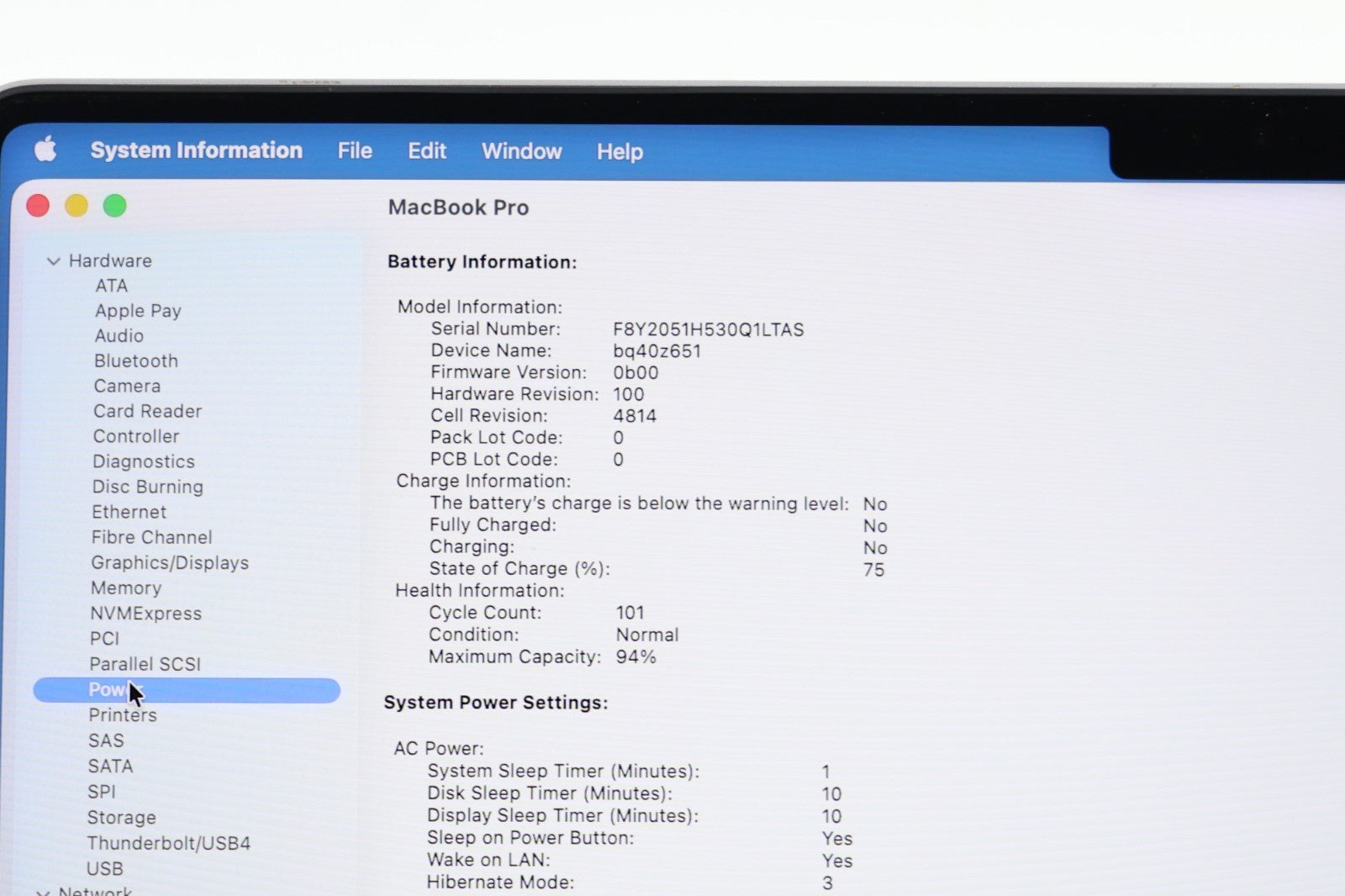Open the Window menu
Screen dimensions: 1345x896
521,151
